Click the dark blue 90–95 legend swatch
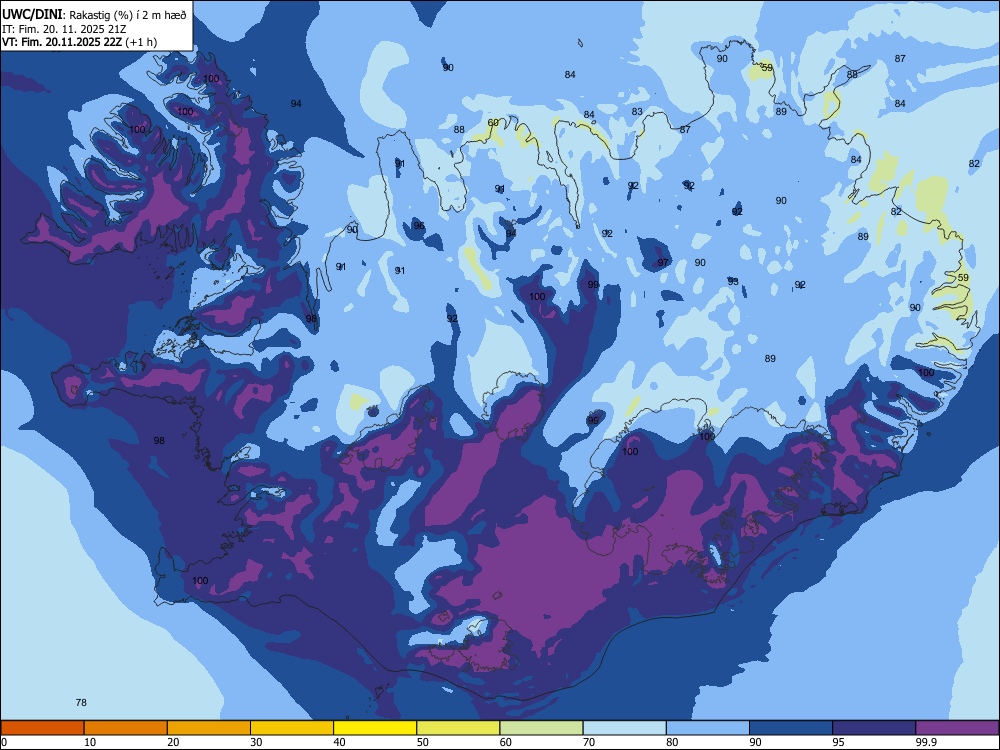The image size is (1000, 750). click(x=791, y=728)
